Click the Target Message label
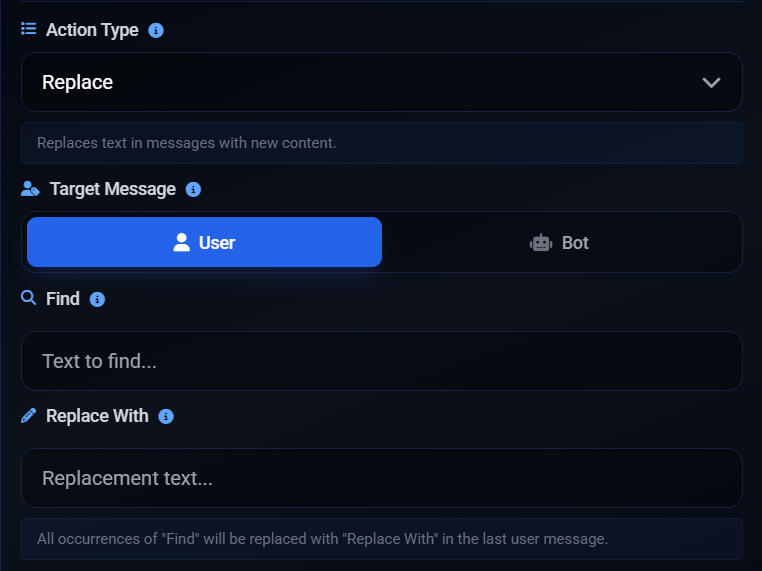The image size is (762, 571). (x=112, y=189)
